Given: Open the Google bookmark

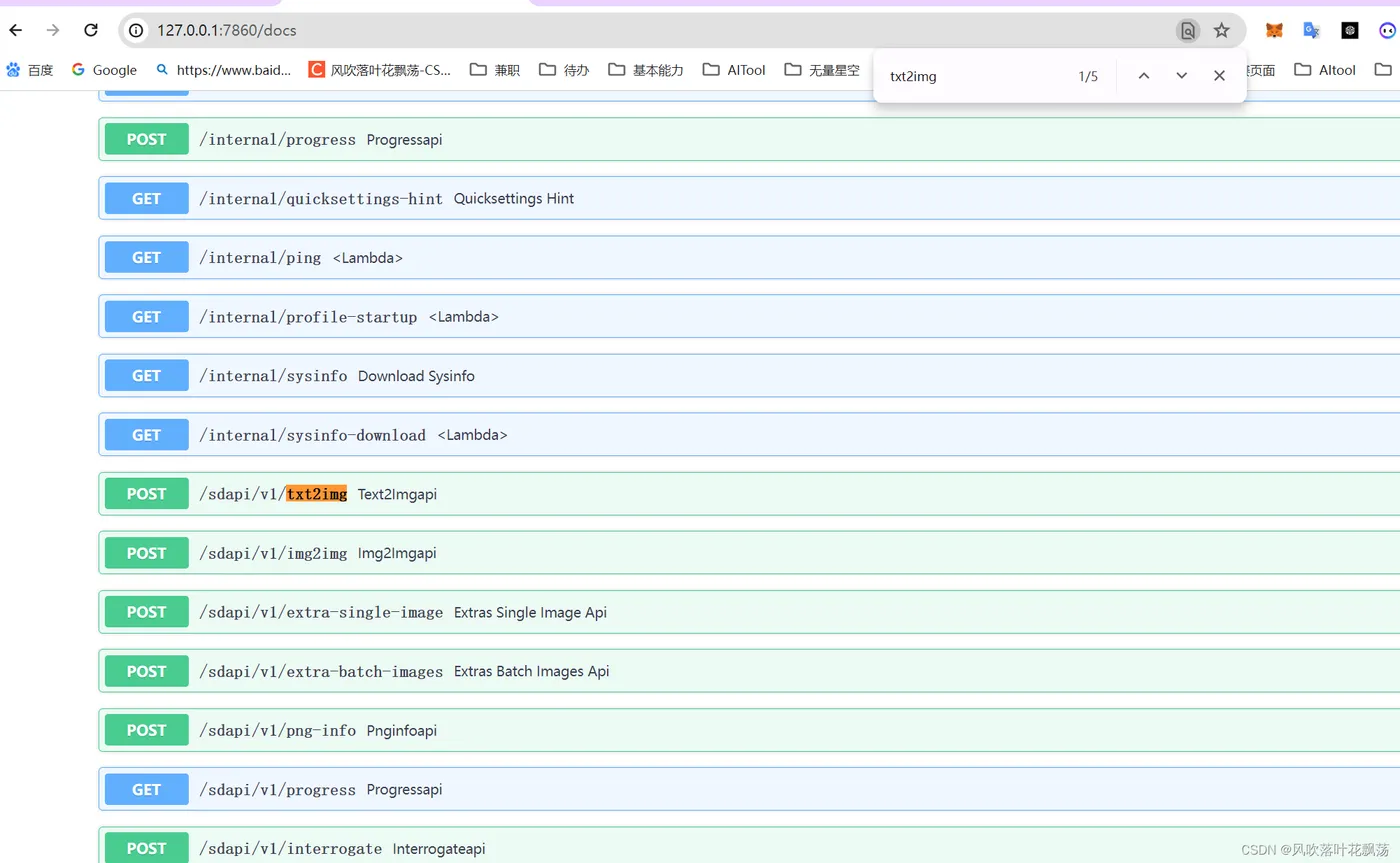Looking at the screenshot, I should tap(104, 70).
